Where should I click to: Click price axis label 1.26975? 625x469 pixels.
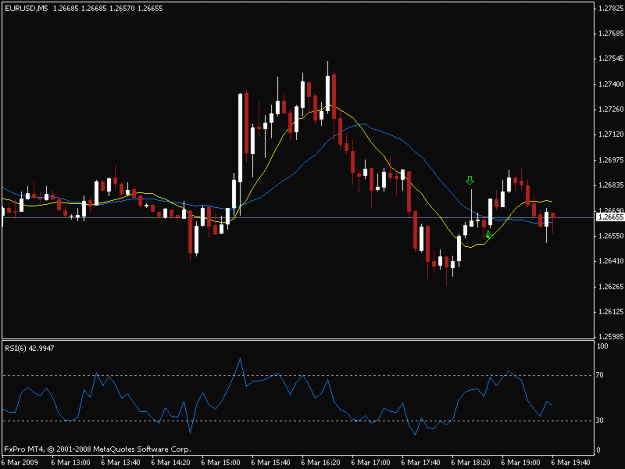tap(611, 160)
